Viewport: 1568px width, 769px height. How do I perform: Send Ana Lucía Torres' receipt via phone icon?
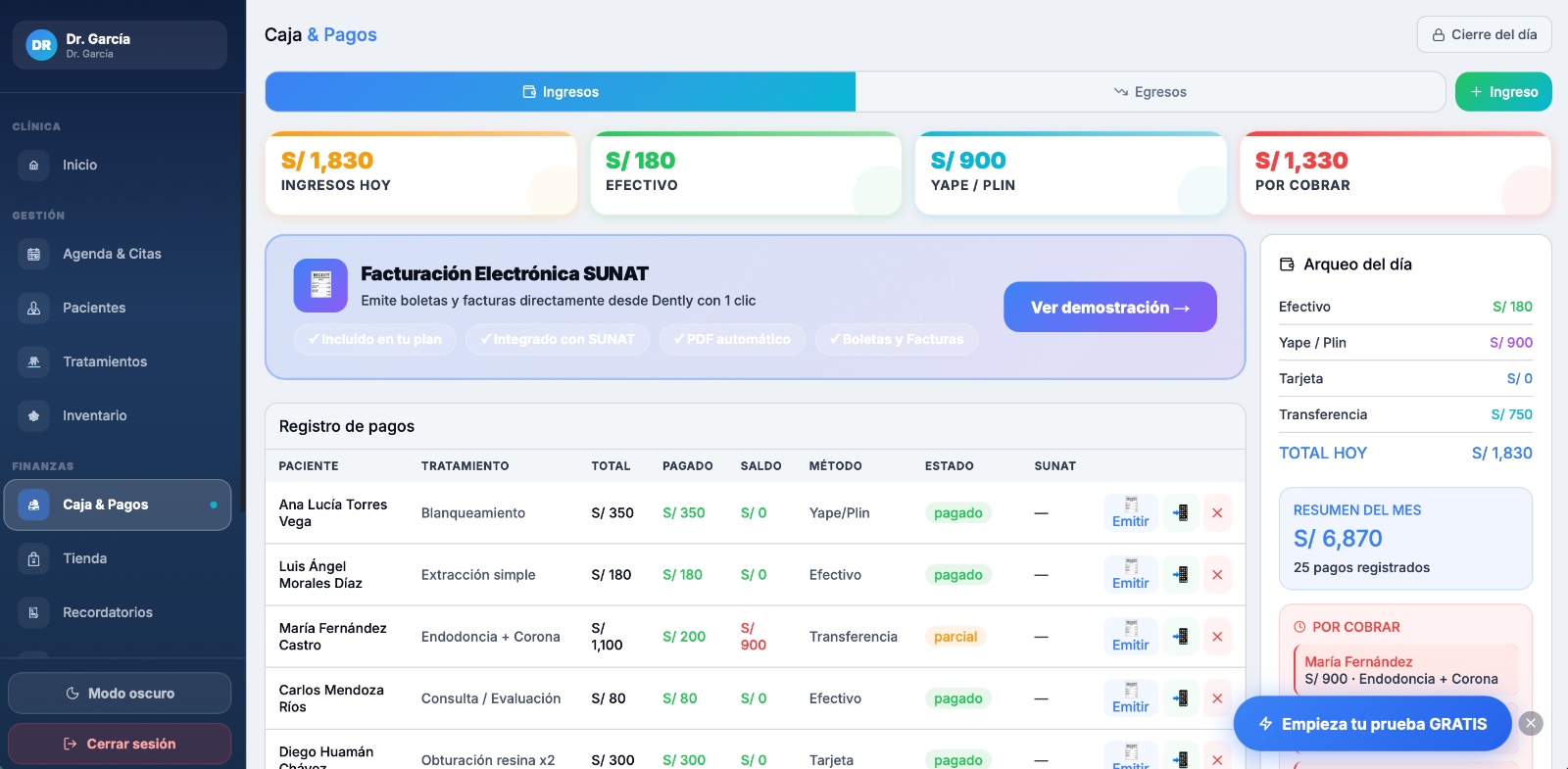pos(1181,512)
